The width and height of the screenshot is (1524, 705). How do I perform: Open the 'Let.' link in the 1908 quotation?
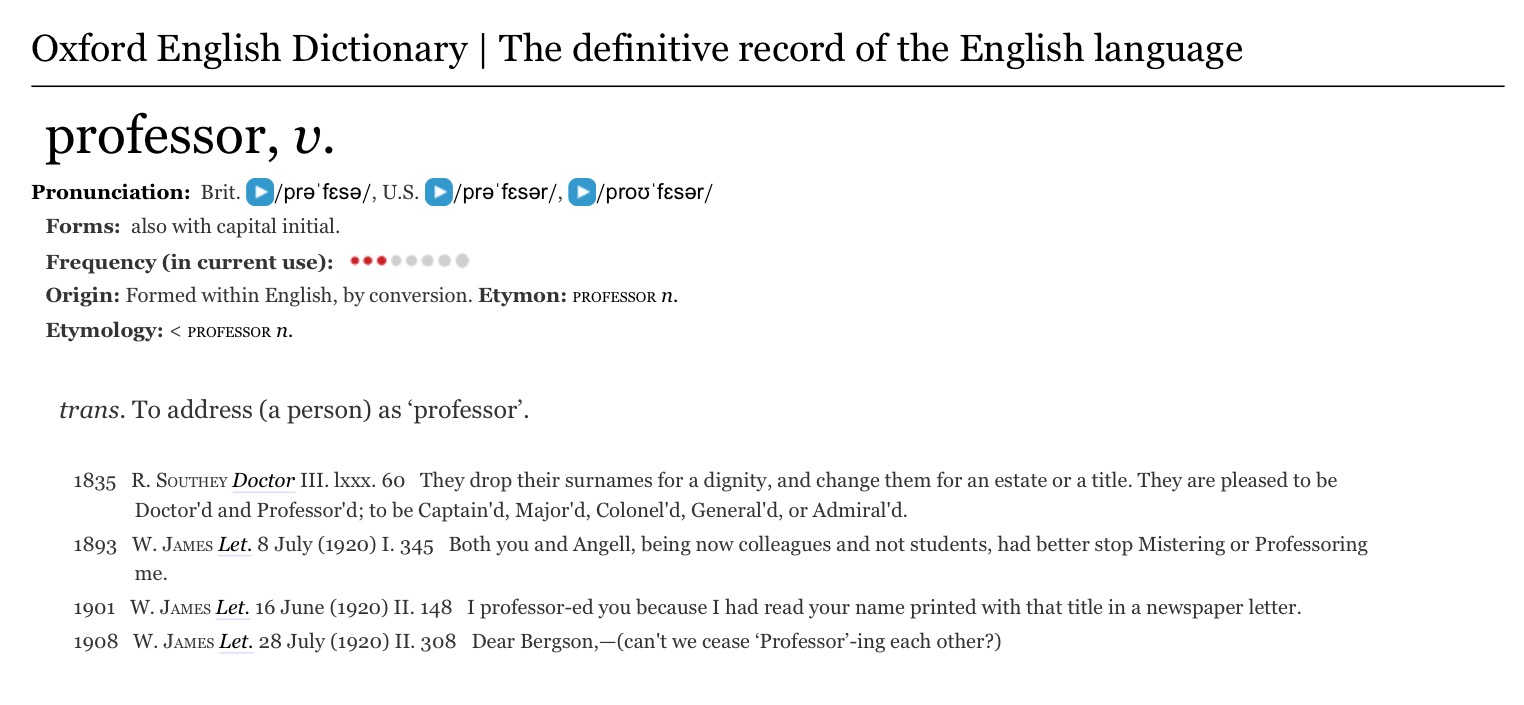tap(234, 642)
